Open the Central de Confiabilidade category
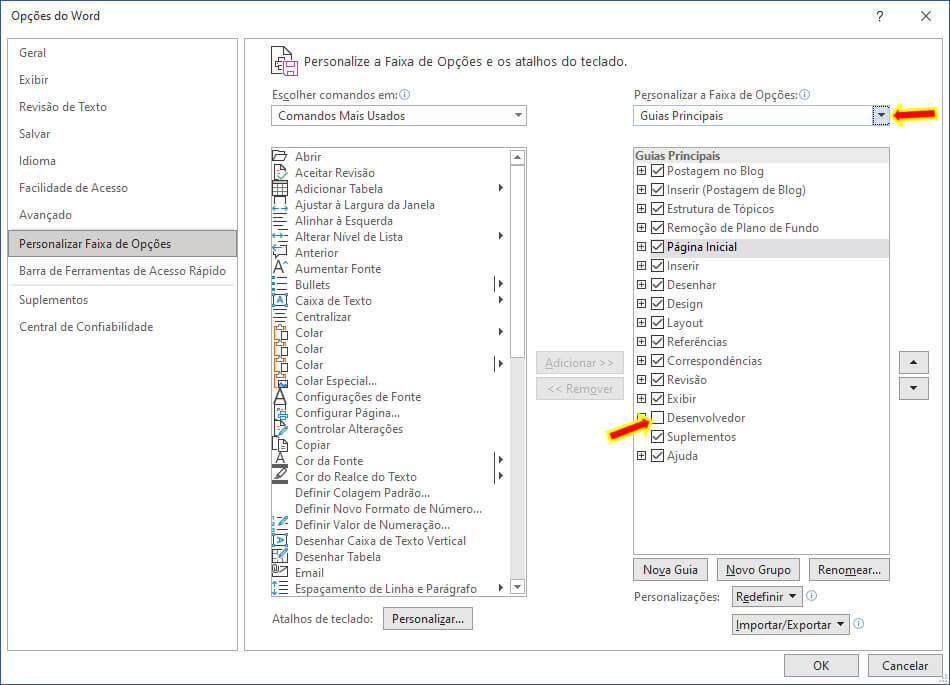Screen dimensions: 950x685 pos(122,327)
